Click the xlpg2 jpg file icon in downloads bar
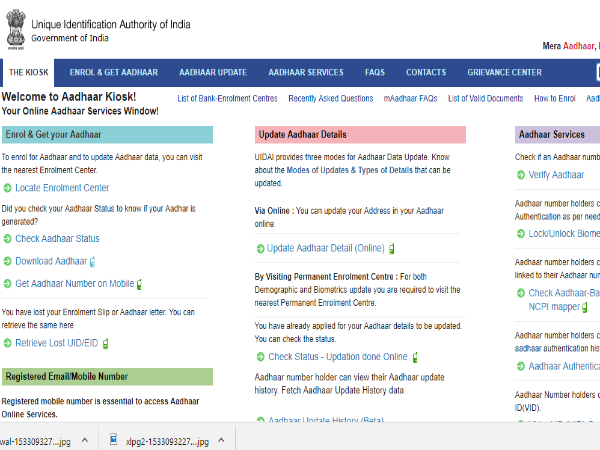The height and width of the screenshot is (450, 600). tap(114, 441)
